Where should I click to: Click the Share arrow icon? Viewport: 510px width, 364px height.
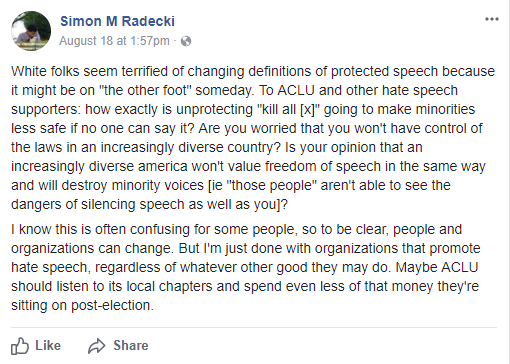[97, 346]
